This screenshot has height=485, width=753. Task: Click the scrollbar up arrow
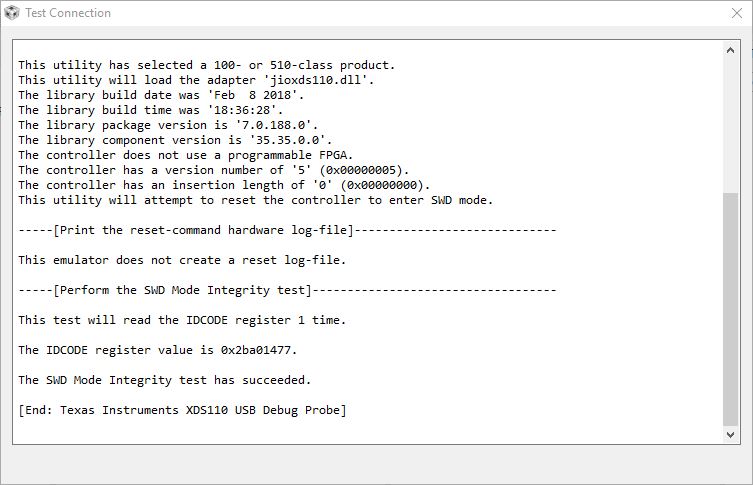pyautogui.click(x=730, y=51)
